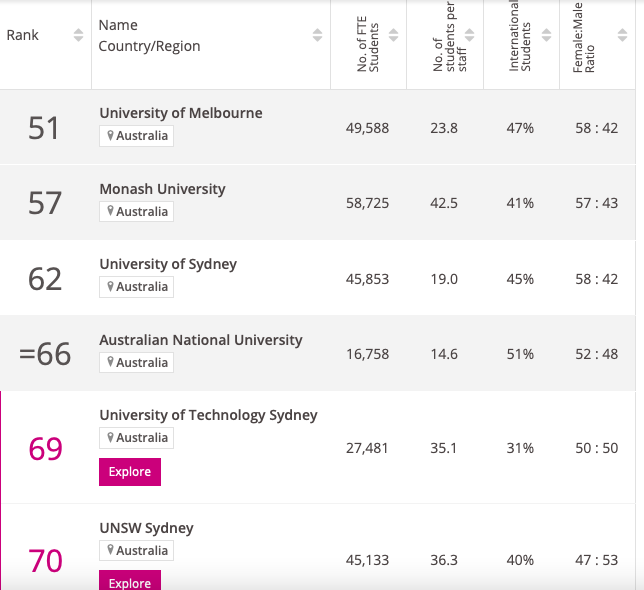
Task: Select ratio value 52 : 48
Action: click(x=597, y=354)
